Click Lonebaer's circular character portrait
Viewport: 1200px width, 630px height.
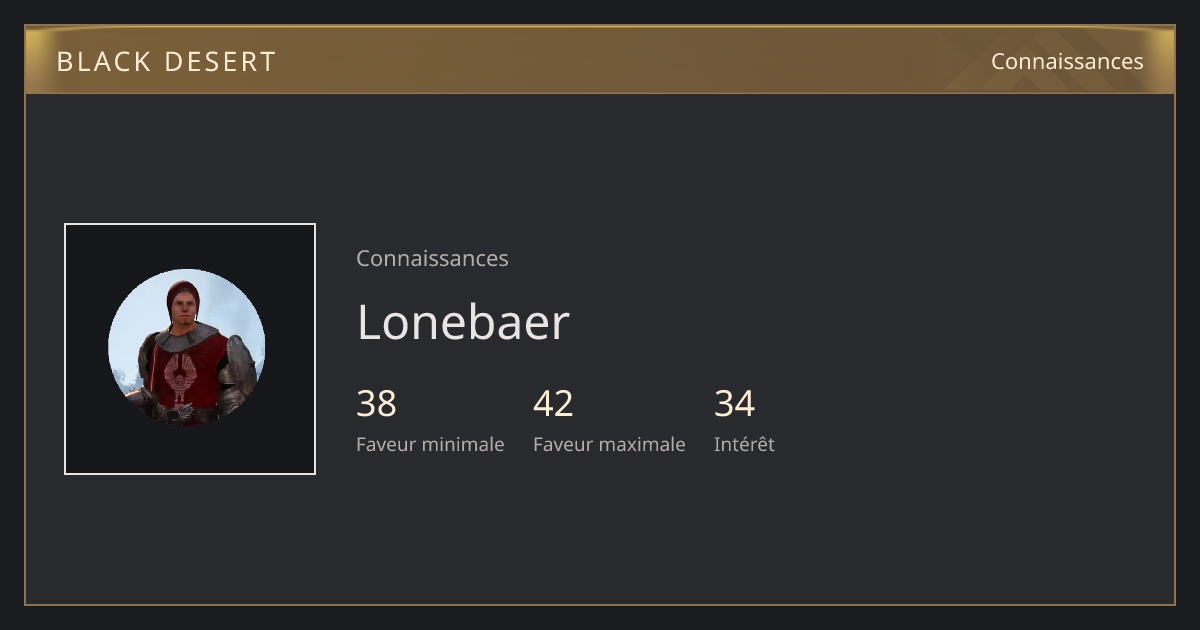pyautogui.click(x=187, y=348)
